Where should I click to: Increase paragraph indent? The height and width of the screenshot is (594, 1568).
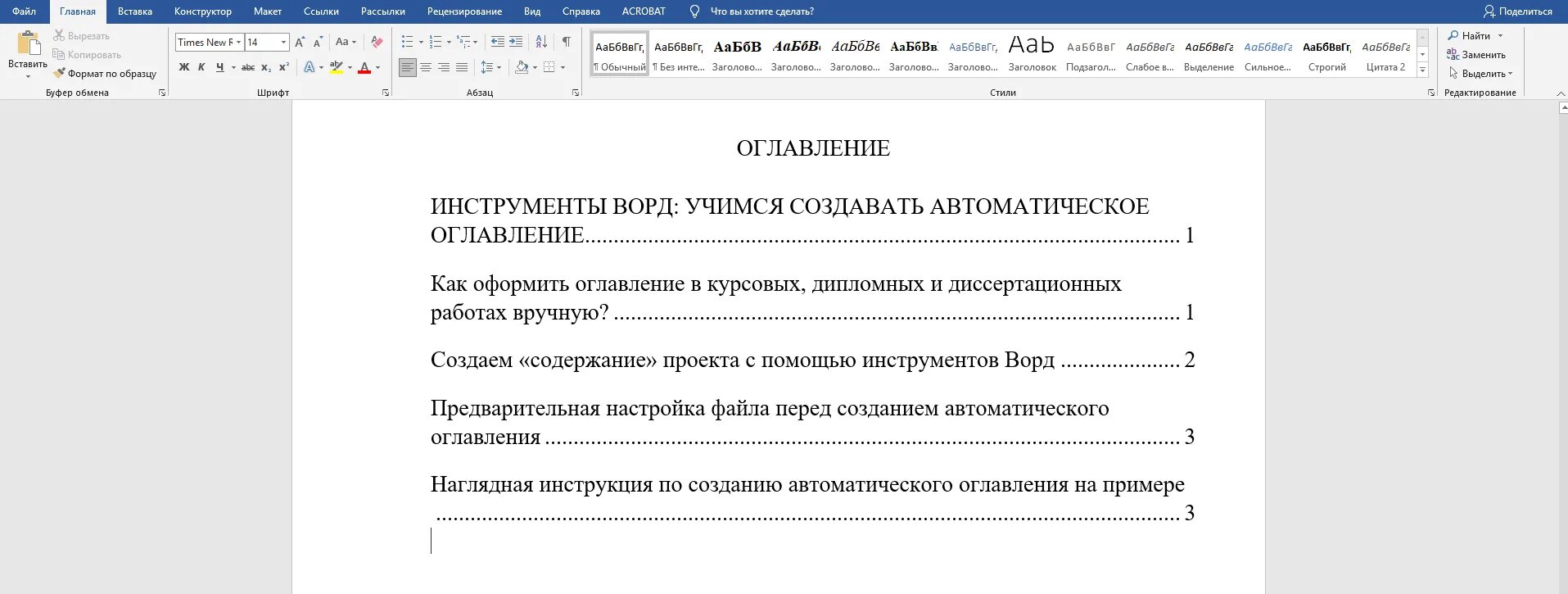(x=516, y=42)
